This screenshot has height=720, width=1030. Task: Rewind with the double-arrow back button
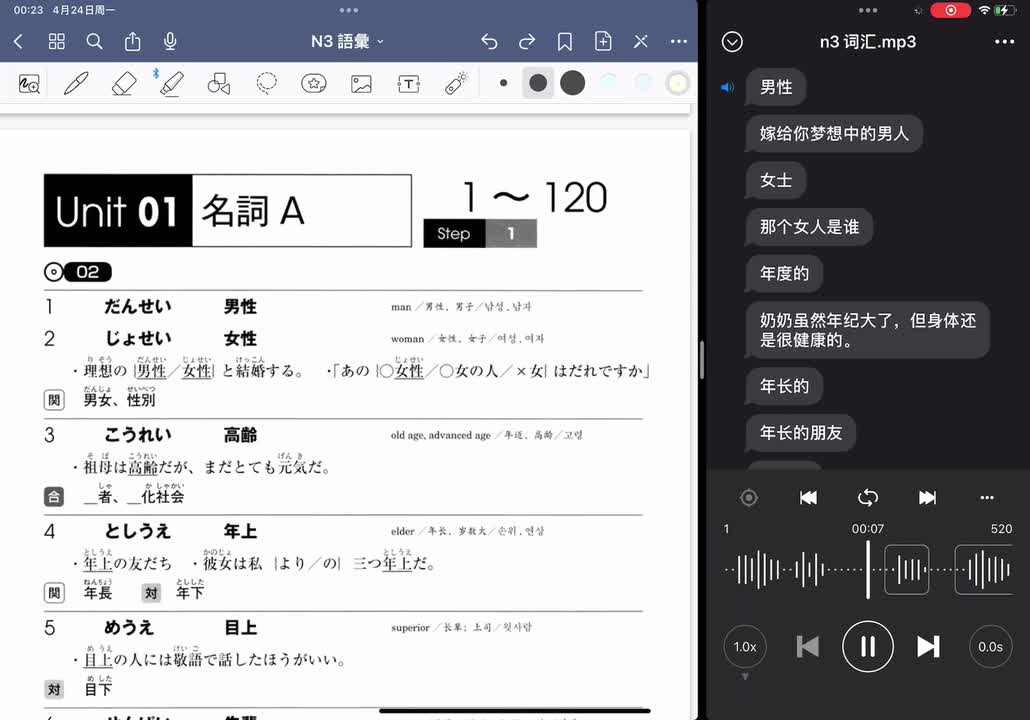(x=809, y=497)
